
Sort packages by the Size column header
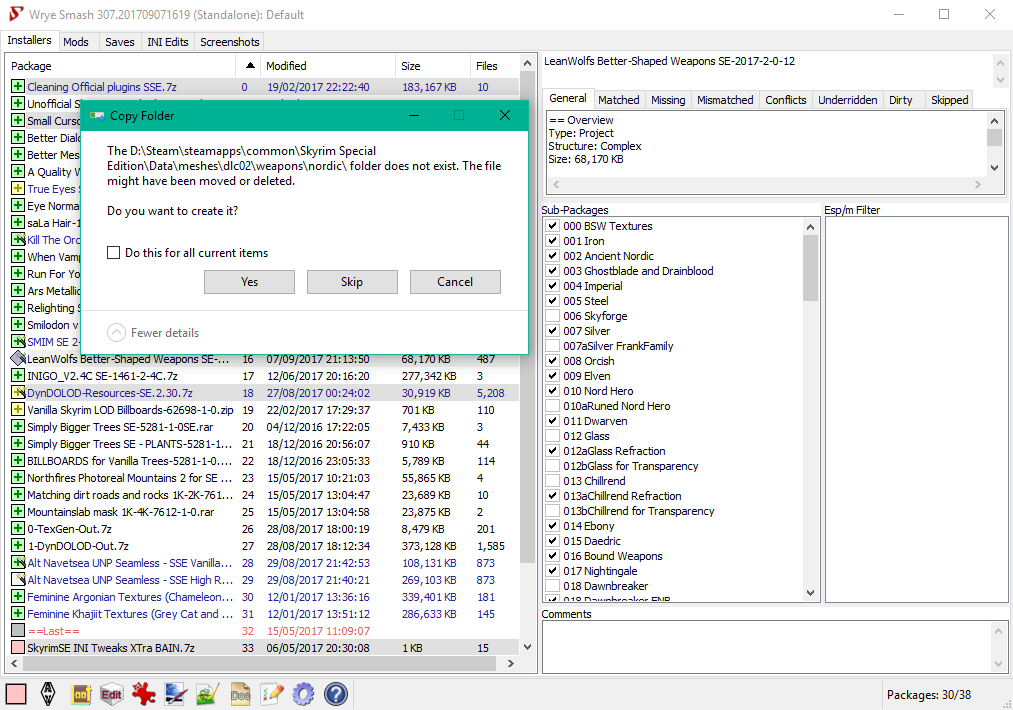pyautogui.click(x=433, y=66)
